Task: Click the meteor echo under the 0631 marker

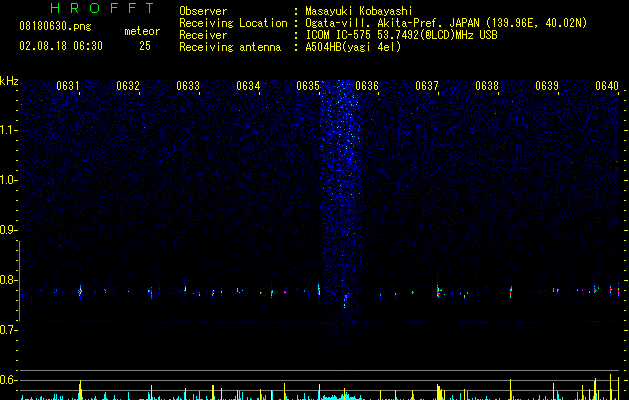Action: click(80, 292)
